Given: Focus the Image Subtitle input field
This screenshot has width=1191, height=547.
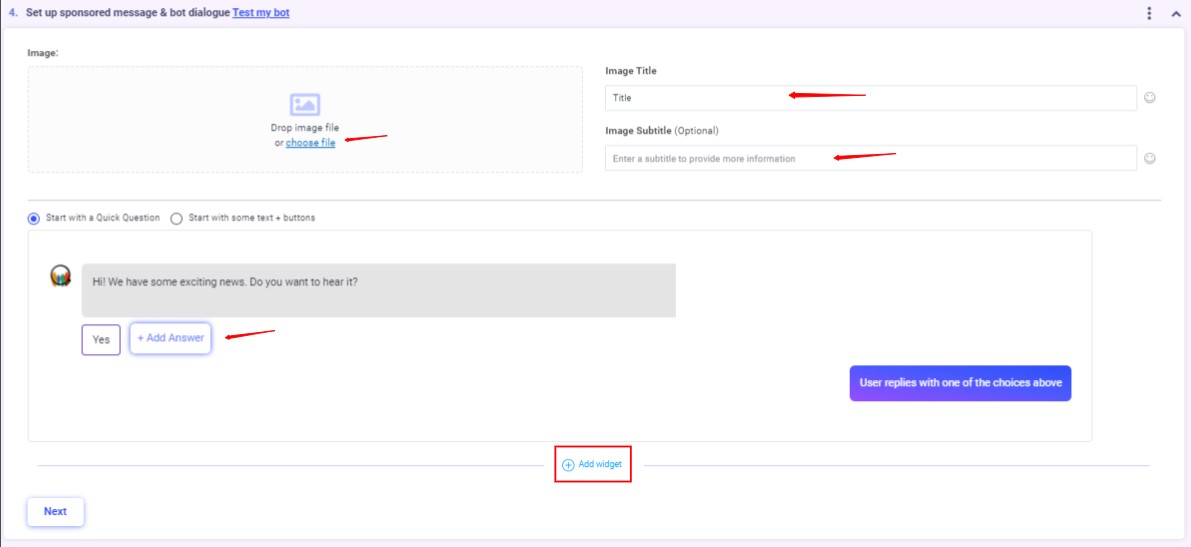Looking at the screenshot, I should click(871, 158).
